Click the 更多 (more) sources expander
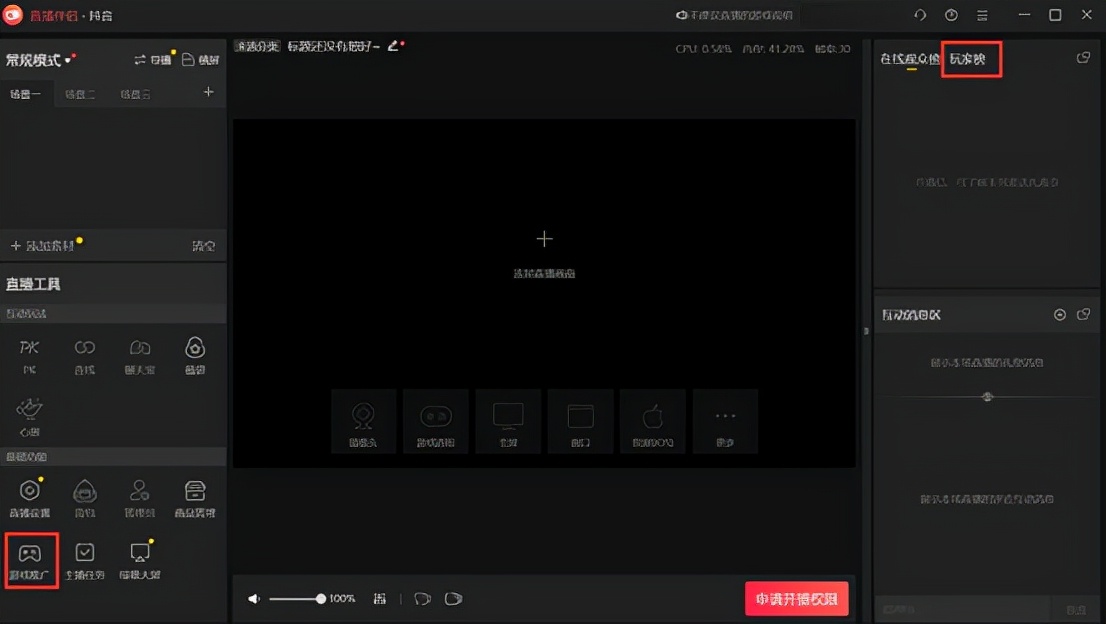This screenshot has height=624, width=1106. pyautogui.click(x=725, y=420)
